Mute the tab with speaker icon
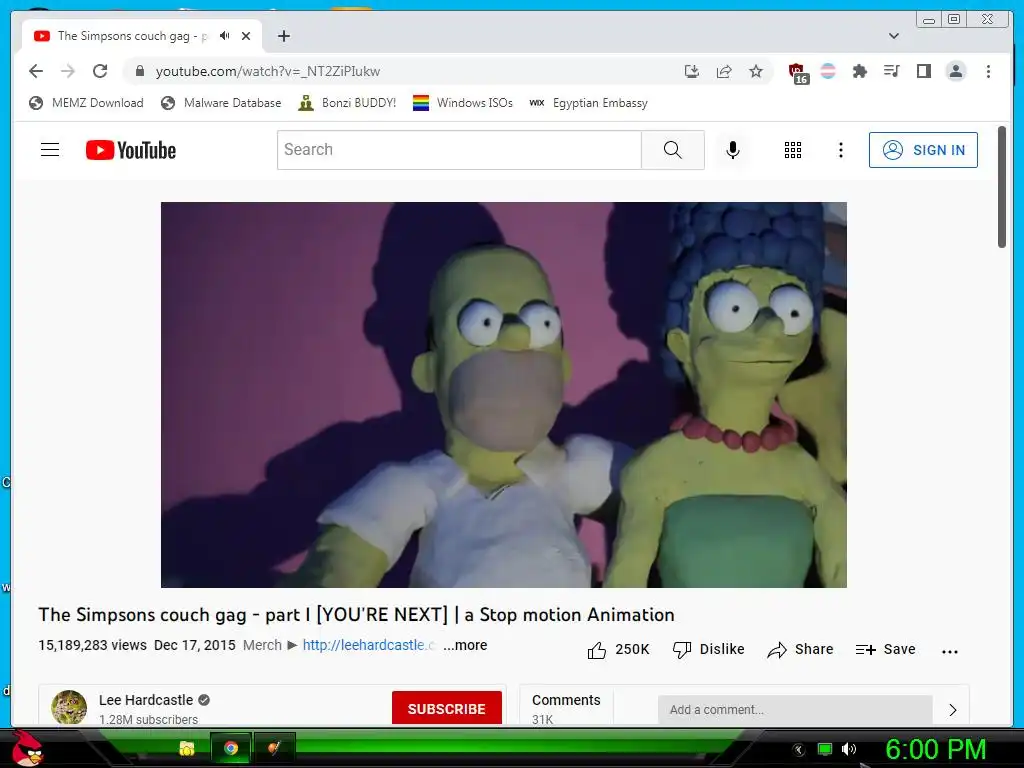 point(225,36)
